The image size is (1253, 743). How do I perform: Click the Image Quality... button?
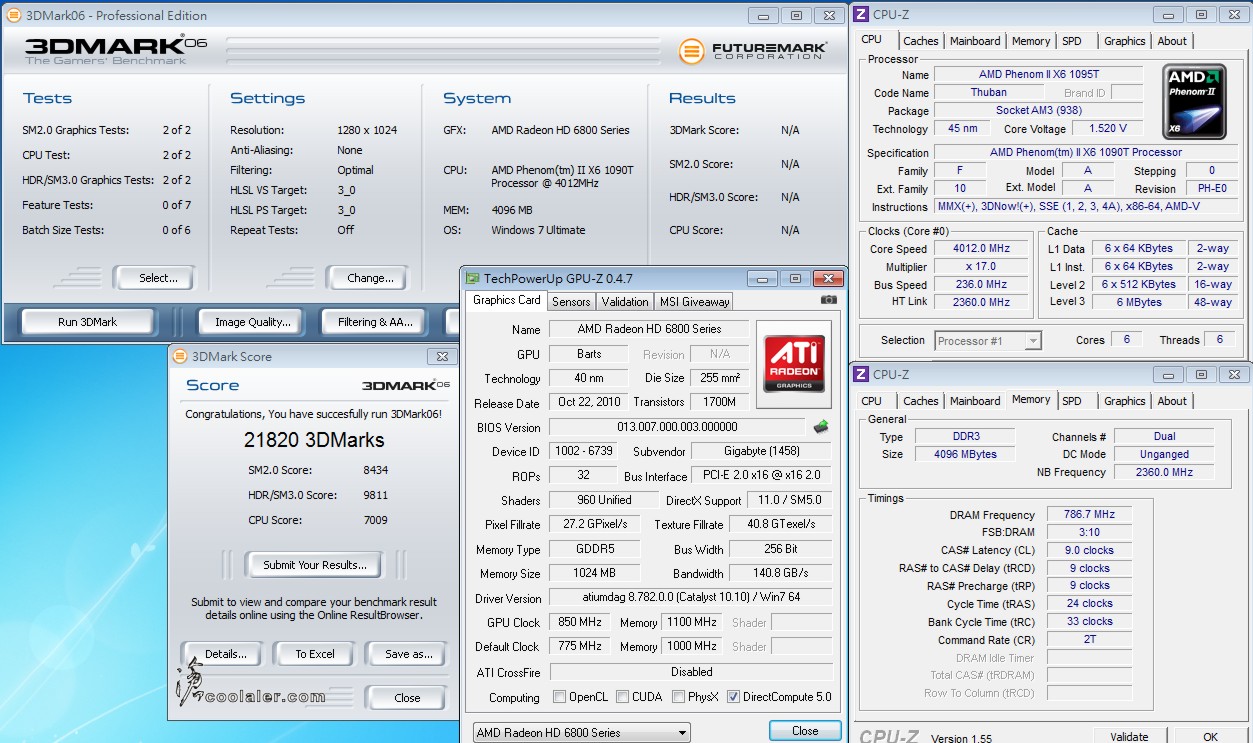[252, 322]
